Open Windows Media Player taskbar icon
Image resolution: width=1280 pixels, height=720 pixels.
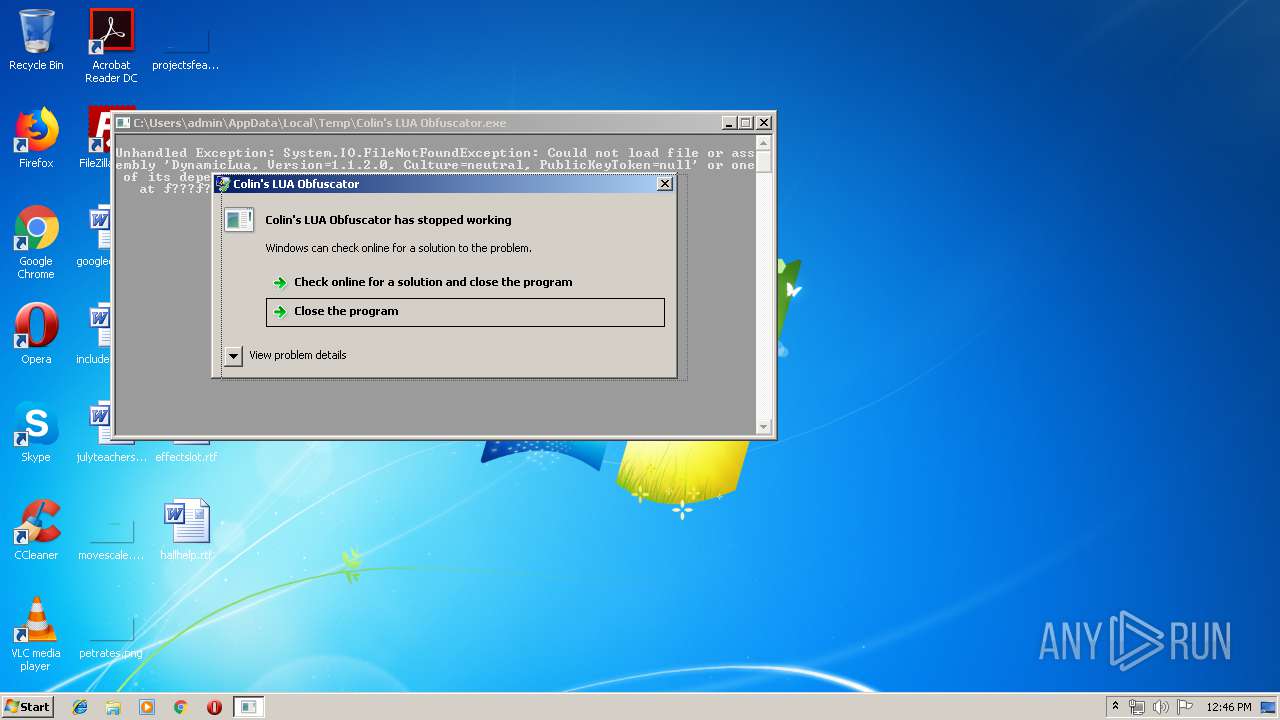tap(147, 707)
